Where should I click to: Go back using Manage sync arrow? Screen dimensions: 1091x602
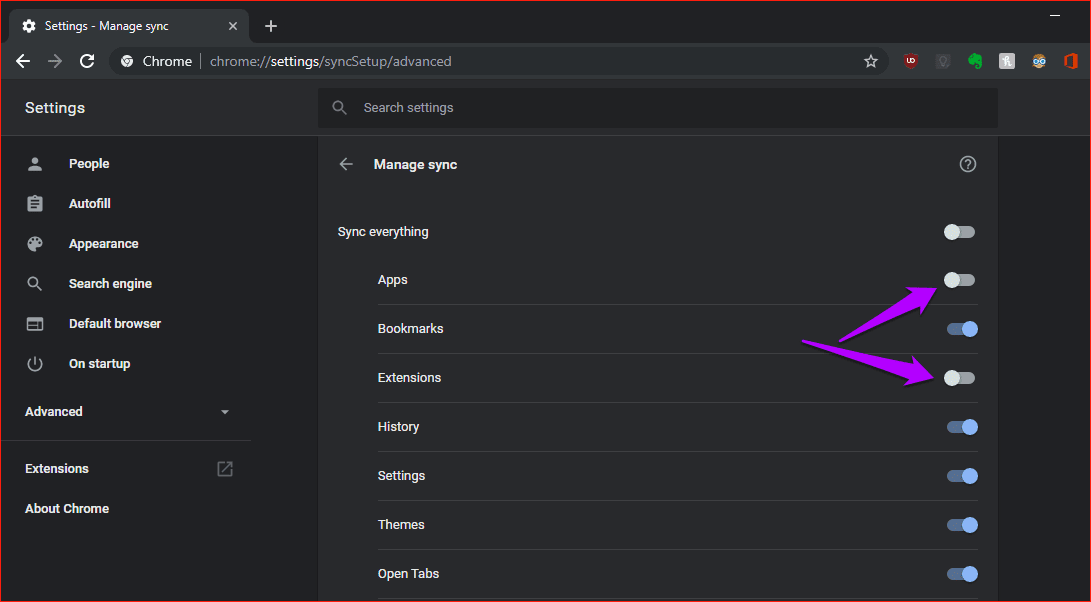click(x=346, y=164)
